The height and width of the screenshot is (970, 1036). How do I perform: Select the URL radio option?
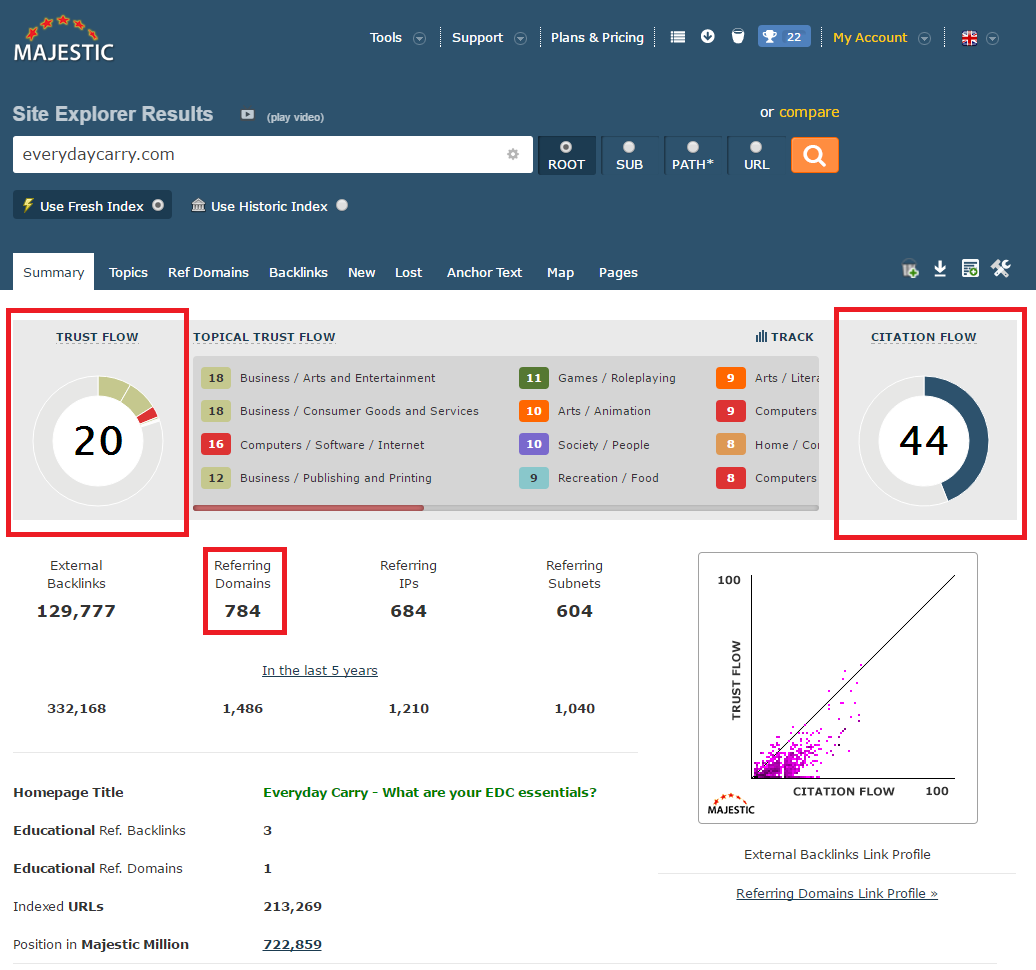756,155
